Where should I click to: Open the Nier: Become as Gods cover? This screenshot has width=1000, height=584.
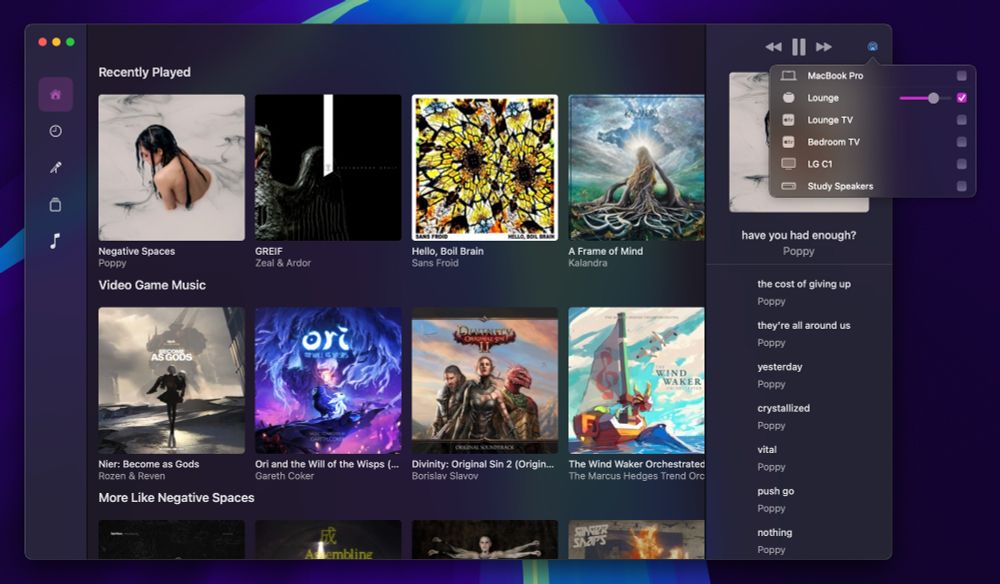tap(172, 381)
